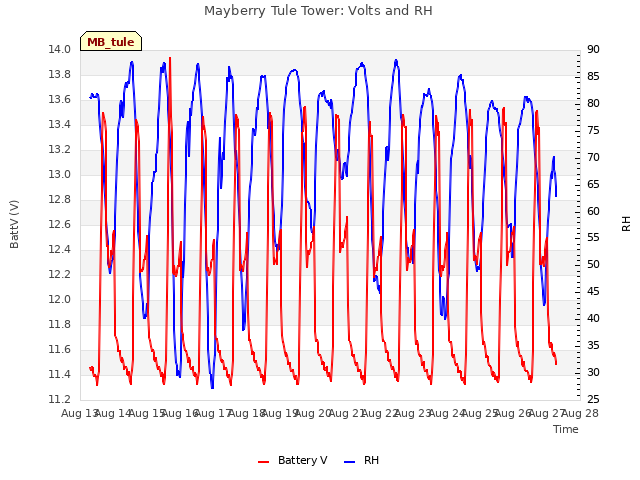Click the 85 right axis value
Viewport: 640px width, 480px height.
593,76
